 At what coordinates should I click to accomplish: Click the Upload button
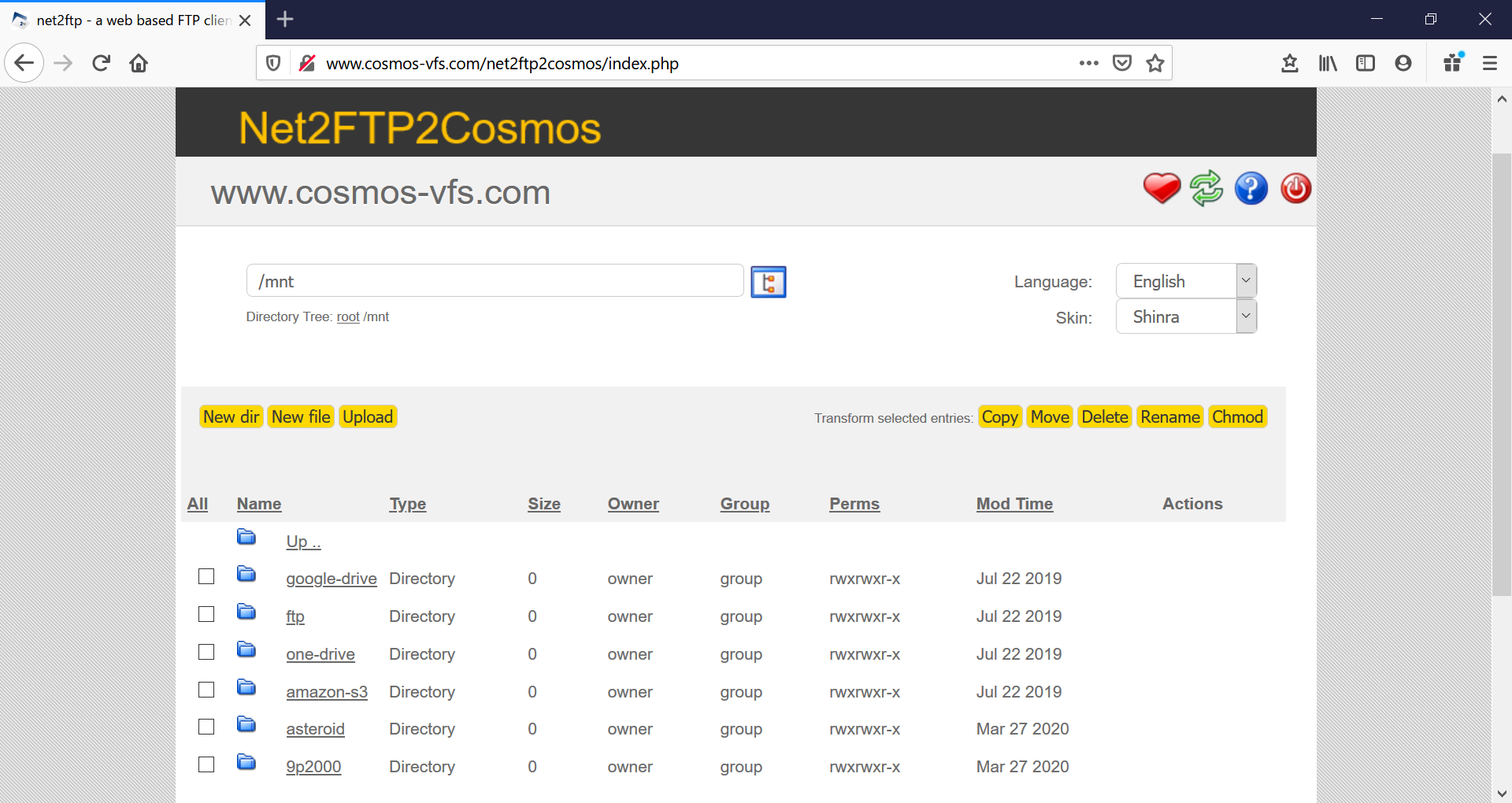tap(368, 416)
